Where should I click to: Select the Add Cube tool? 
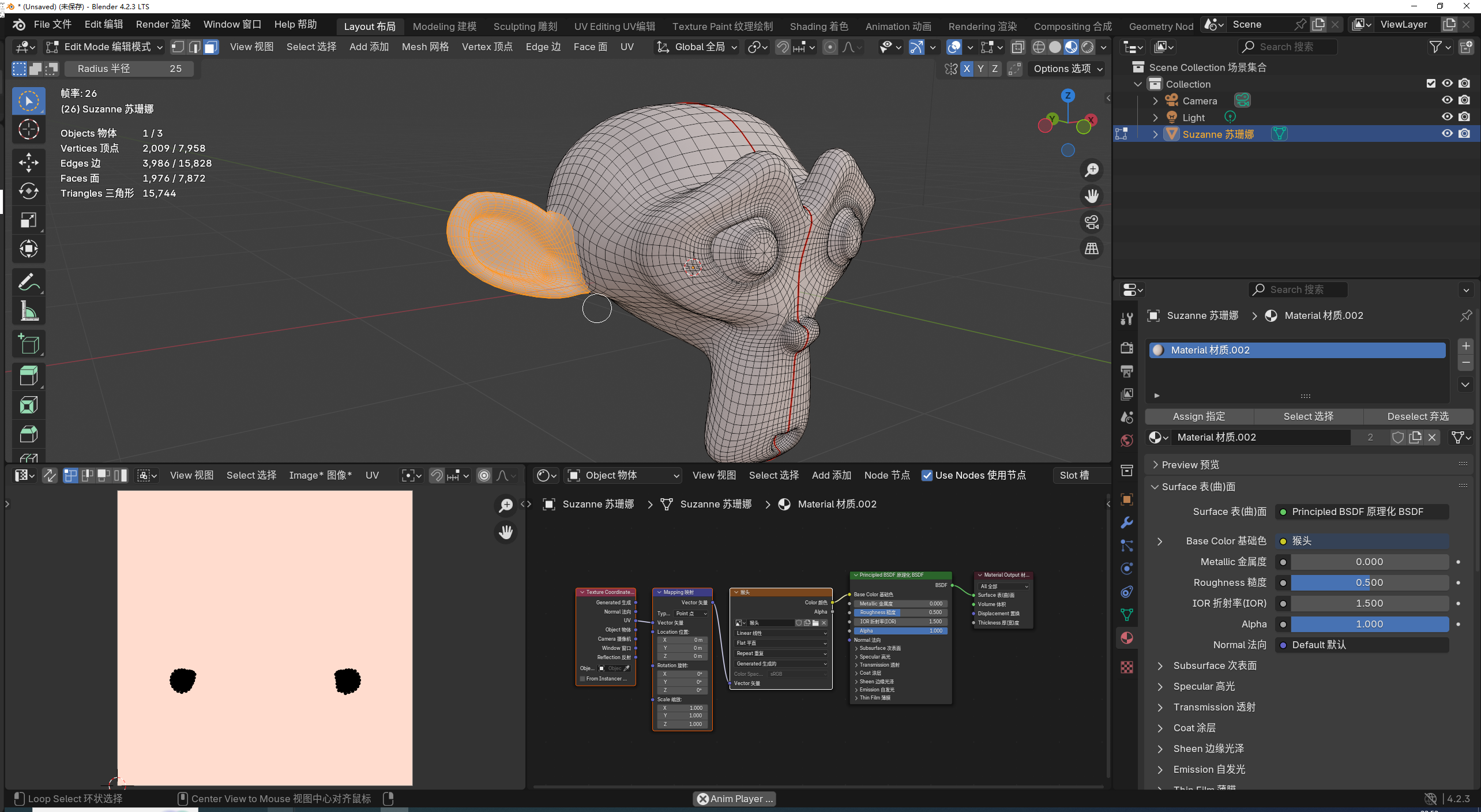[x=28, y=344]
